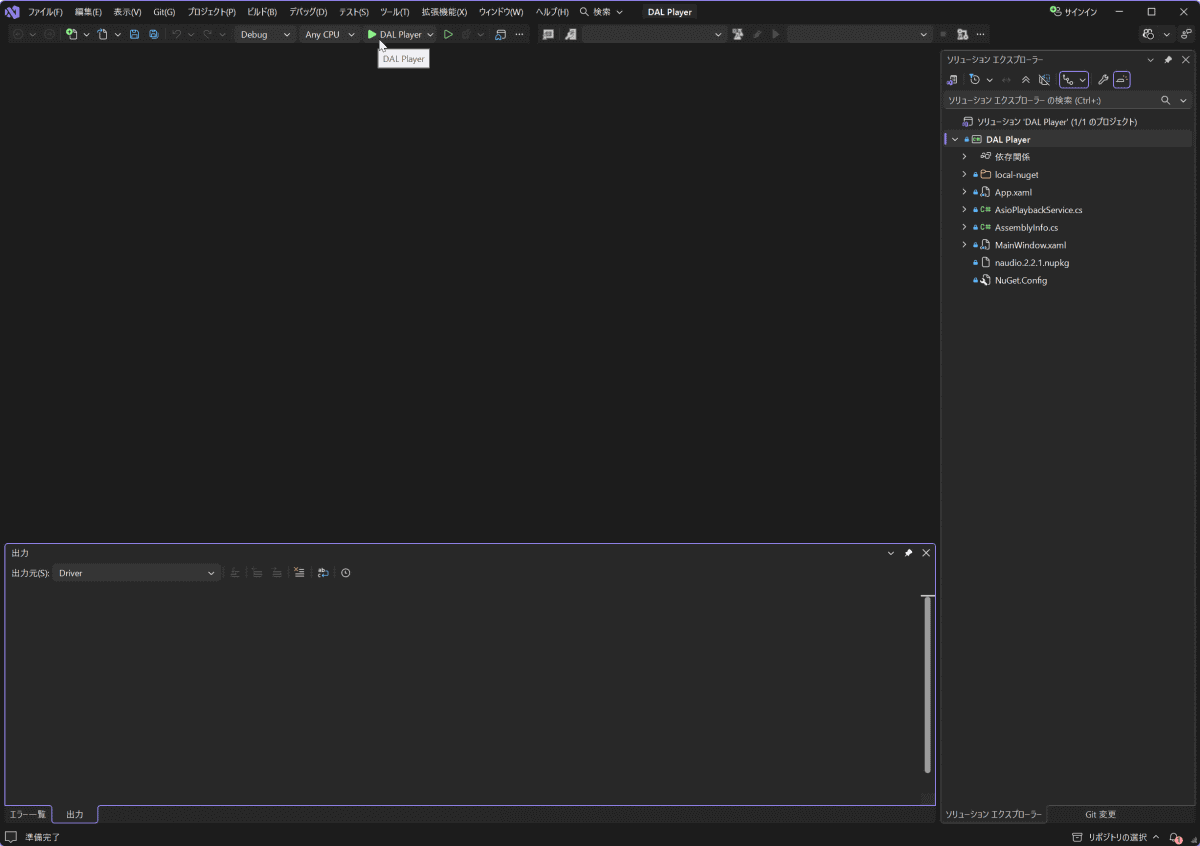Open Properties wrench icon in Solution Explorer
Image resolution: width=1200 pixels, height=846 pixels.
click(1103, 79)
